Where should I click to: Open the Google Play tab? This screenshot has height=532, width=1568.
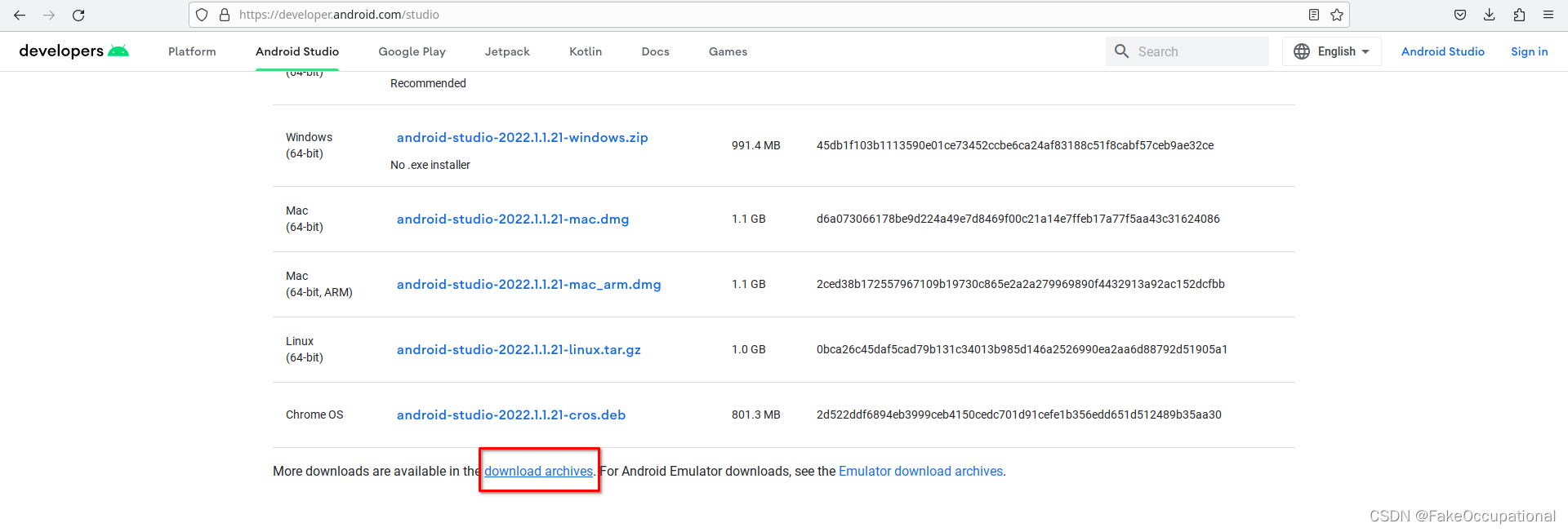pyautogui.click(x=412, y=51)
